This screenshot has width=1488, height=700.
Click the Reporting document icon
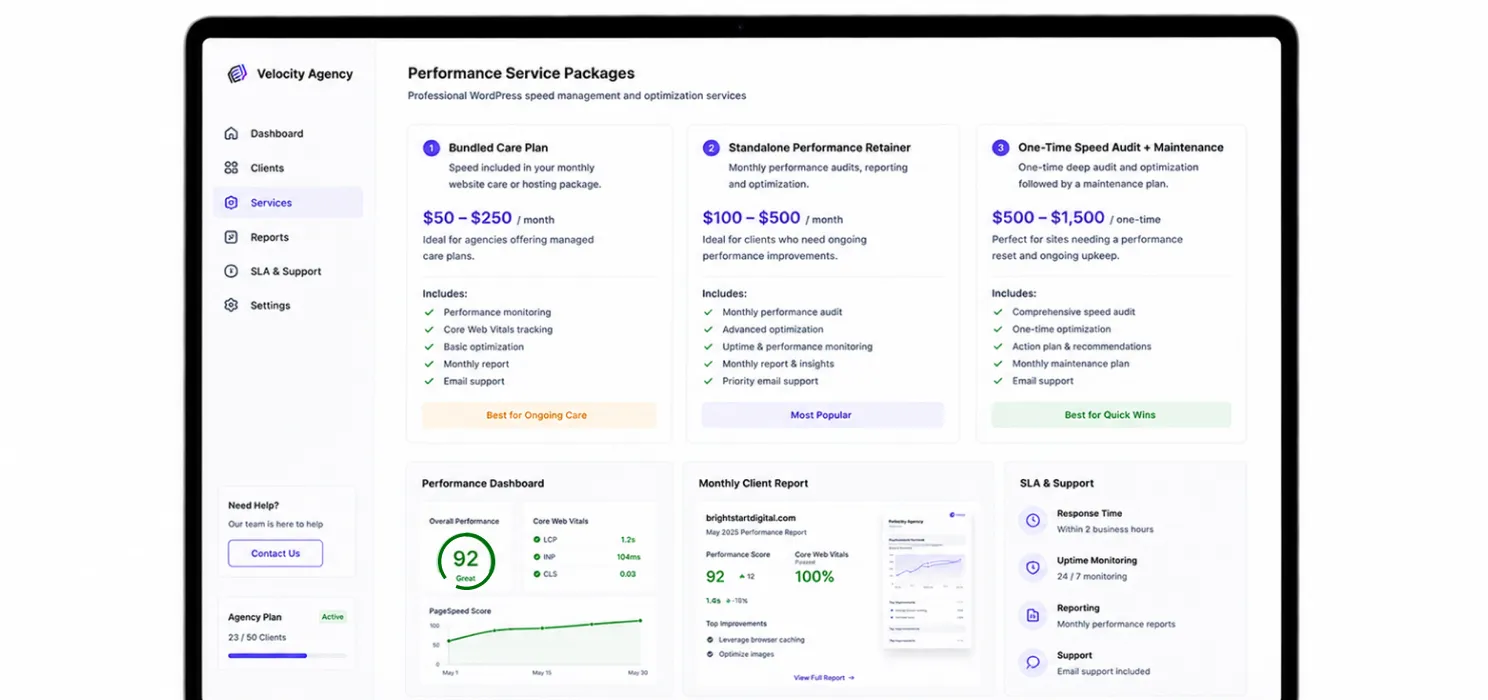pyautogui.click(x=1032, y=615)
